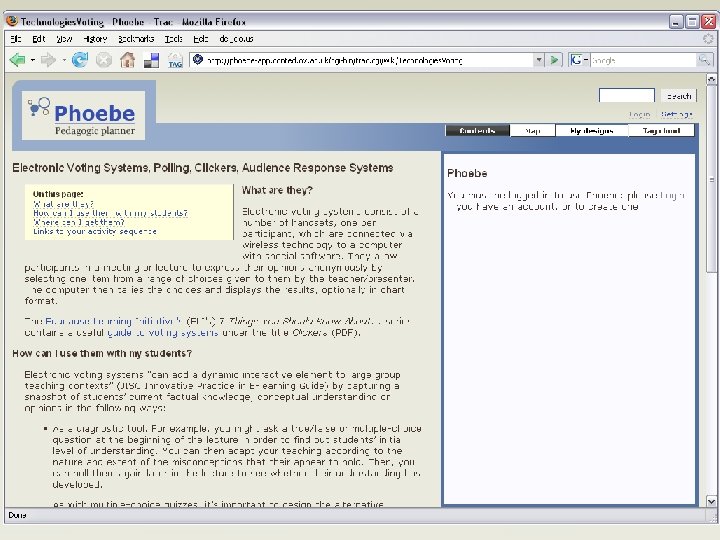Open the del.icio.us menu
The width and height of the screenshot is (720, 540).
(236, 39)
